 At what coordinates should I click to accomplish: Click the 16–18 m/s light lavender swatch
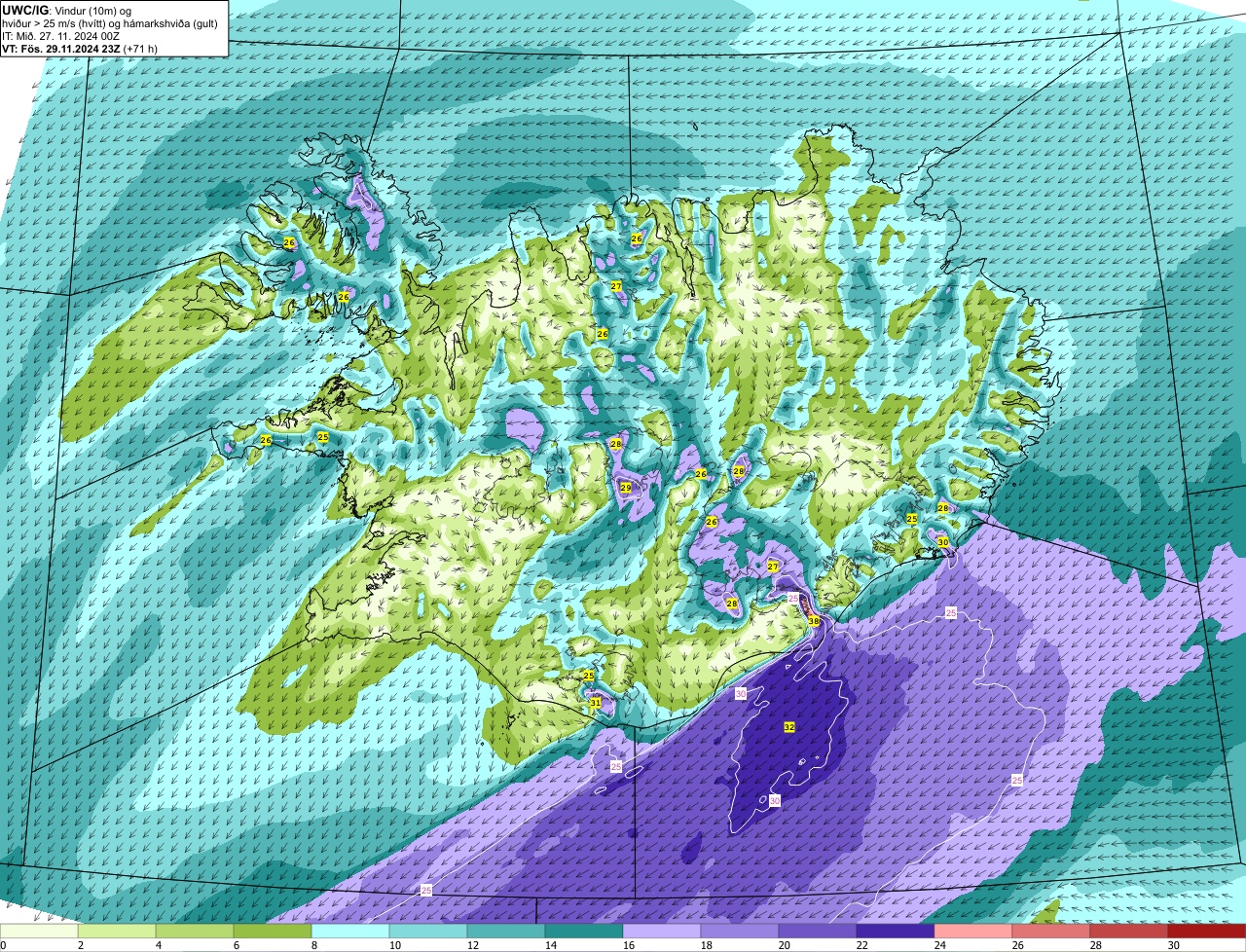[x=662, y=932]
